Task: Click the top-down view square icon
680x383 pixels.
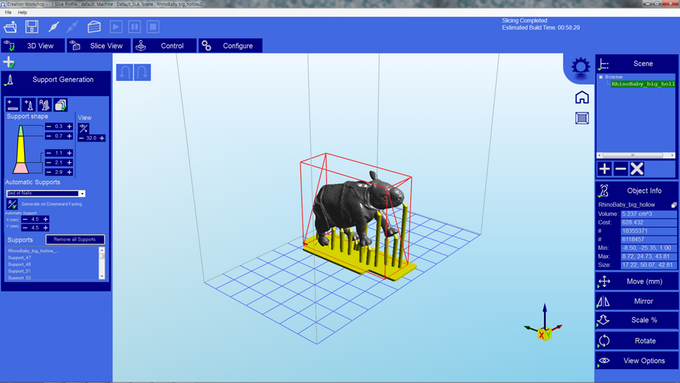Action: [x=582, y=118]
